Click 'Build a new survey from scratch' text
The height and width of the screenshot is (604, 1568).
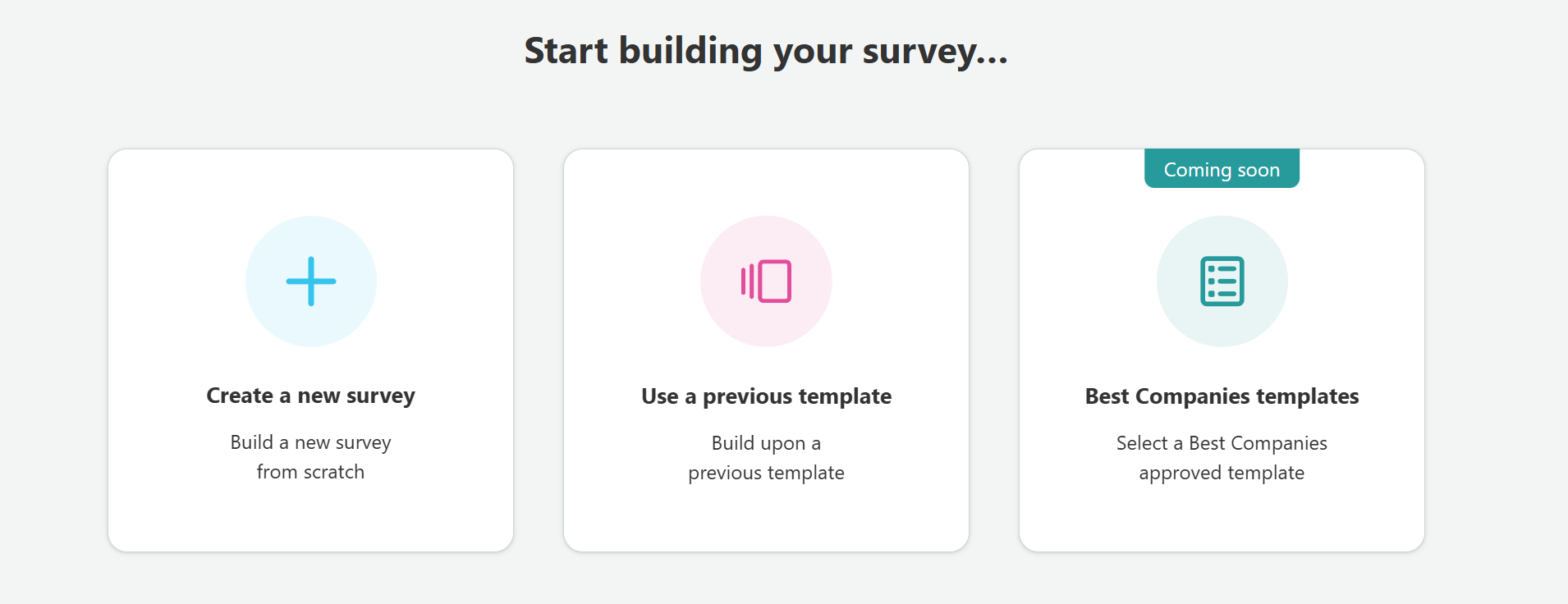310,457
